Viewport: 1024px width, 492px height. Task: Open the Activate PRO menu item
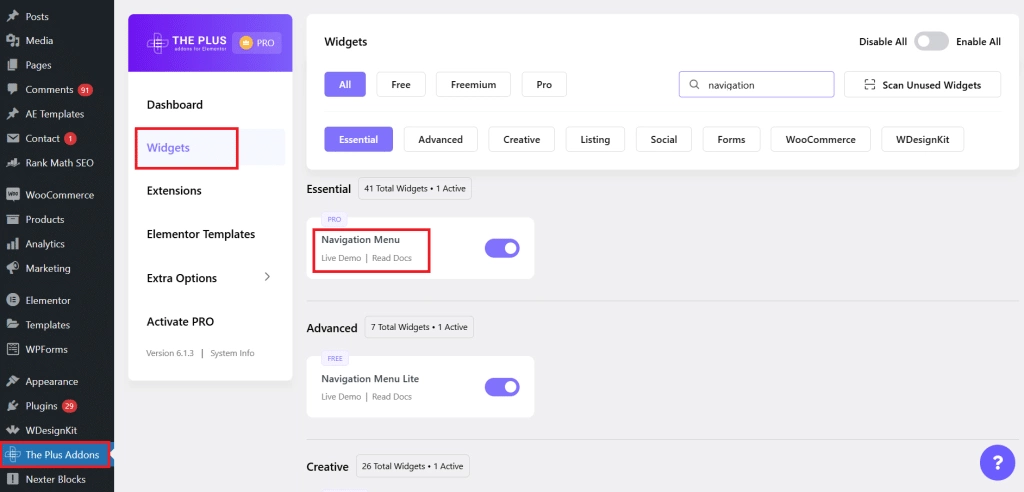pos(180,321)
